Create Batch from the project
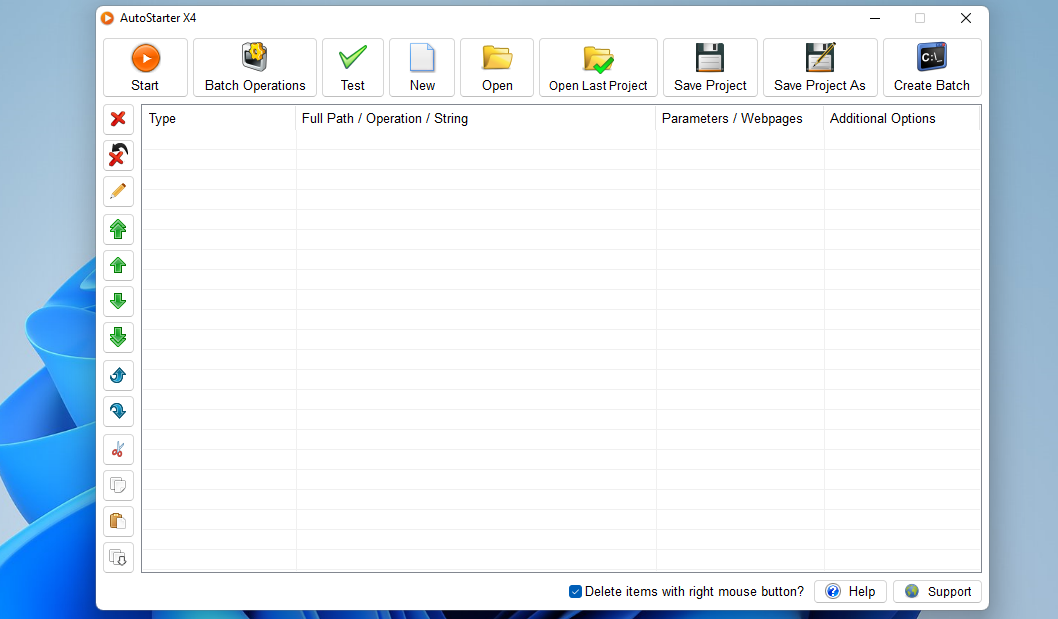 (931, 67)
